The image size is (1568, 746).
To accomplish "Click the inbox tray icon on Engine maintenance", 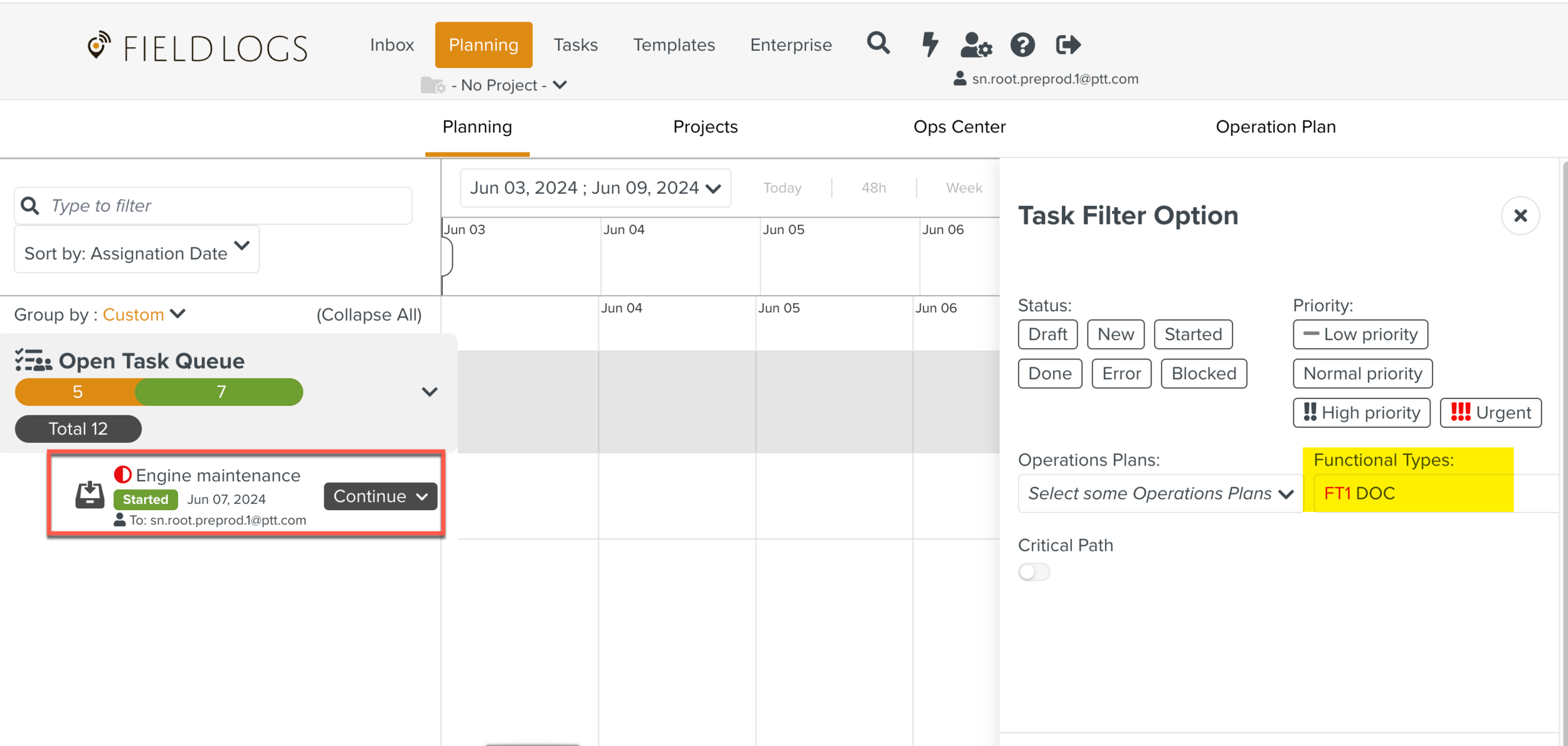I will click(90, 494).
